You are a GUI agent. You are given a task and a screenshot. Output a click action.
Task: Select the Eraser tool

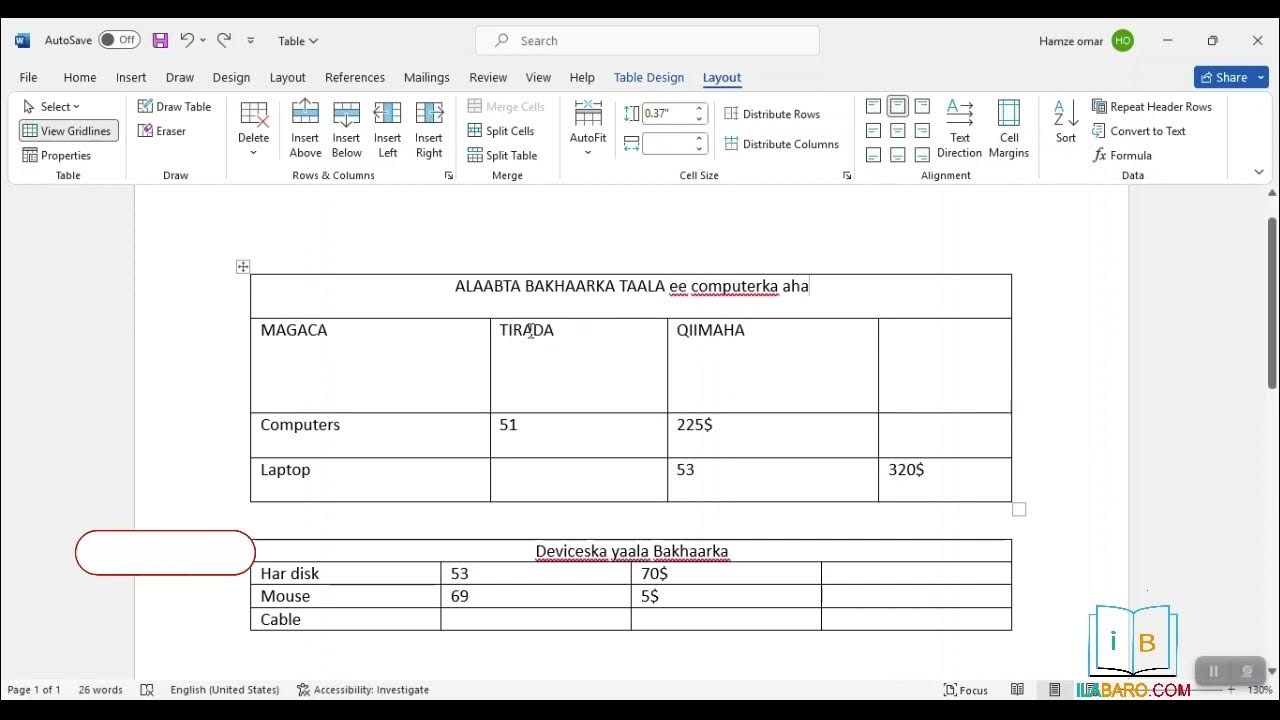[x=162, y=131]
